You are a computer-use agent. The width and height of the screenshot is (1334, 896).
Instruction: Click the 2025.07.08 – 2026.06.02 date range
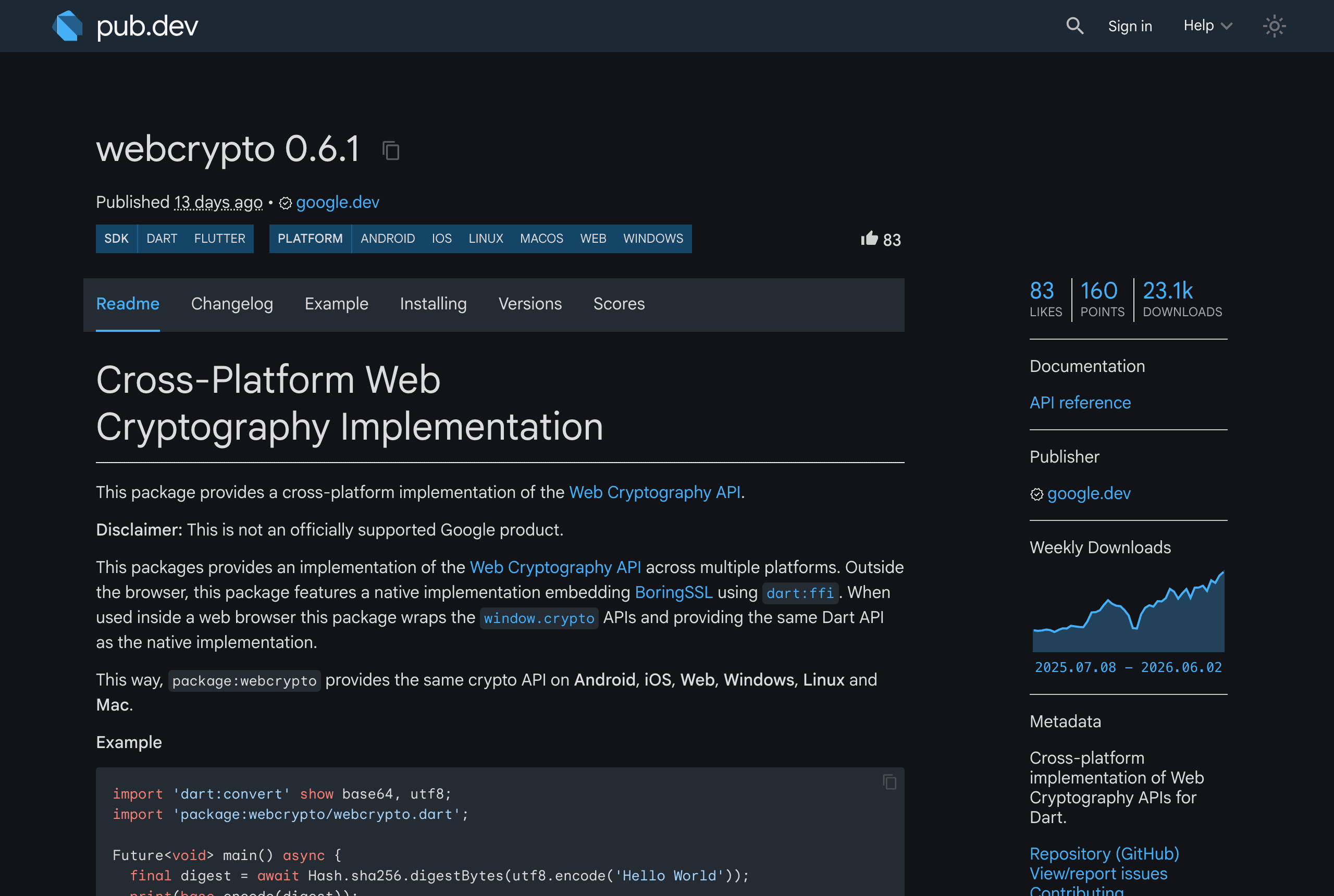tap(1128, 667)
